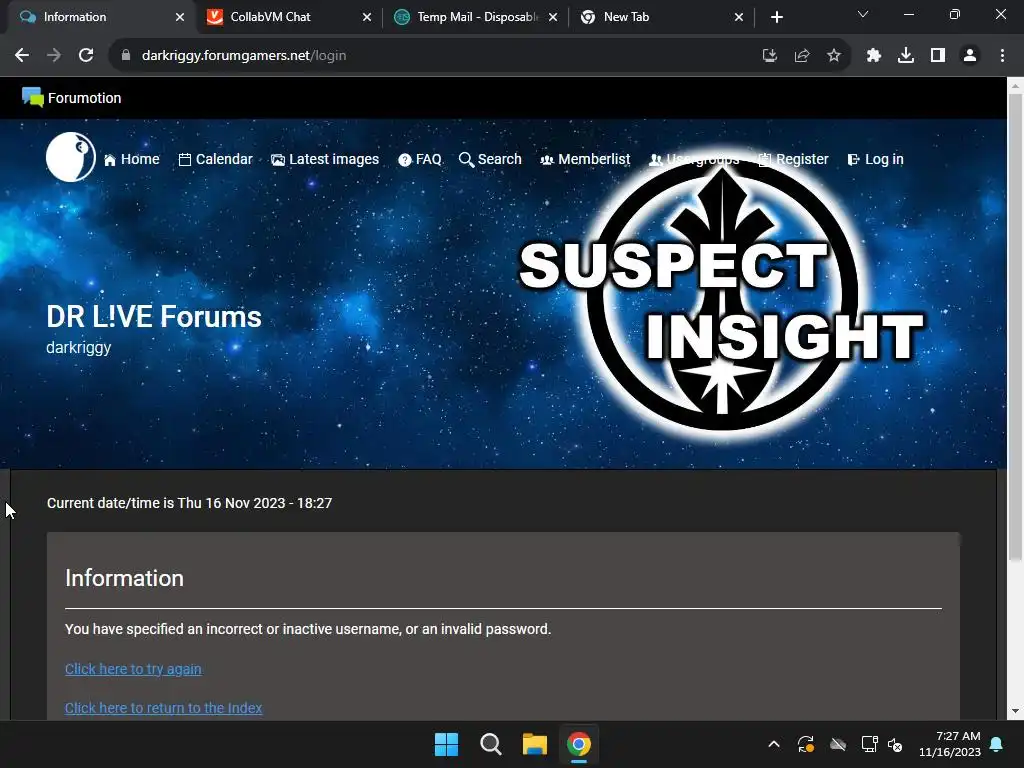The height and width of the screenshot is (768, 1024).
Task: Open the Log in page
Action: point(875,159)
